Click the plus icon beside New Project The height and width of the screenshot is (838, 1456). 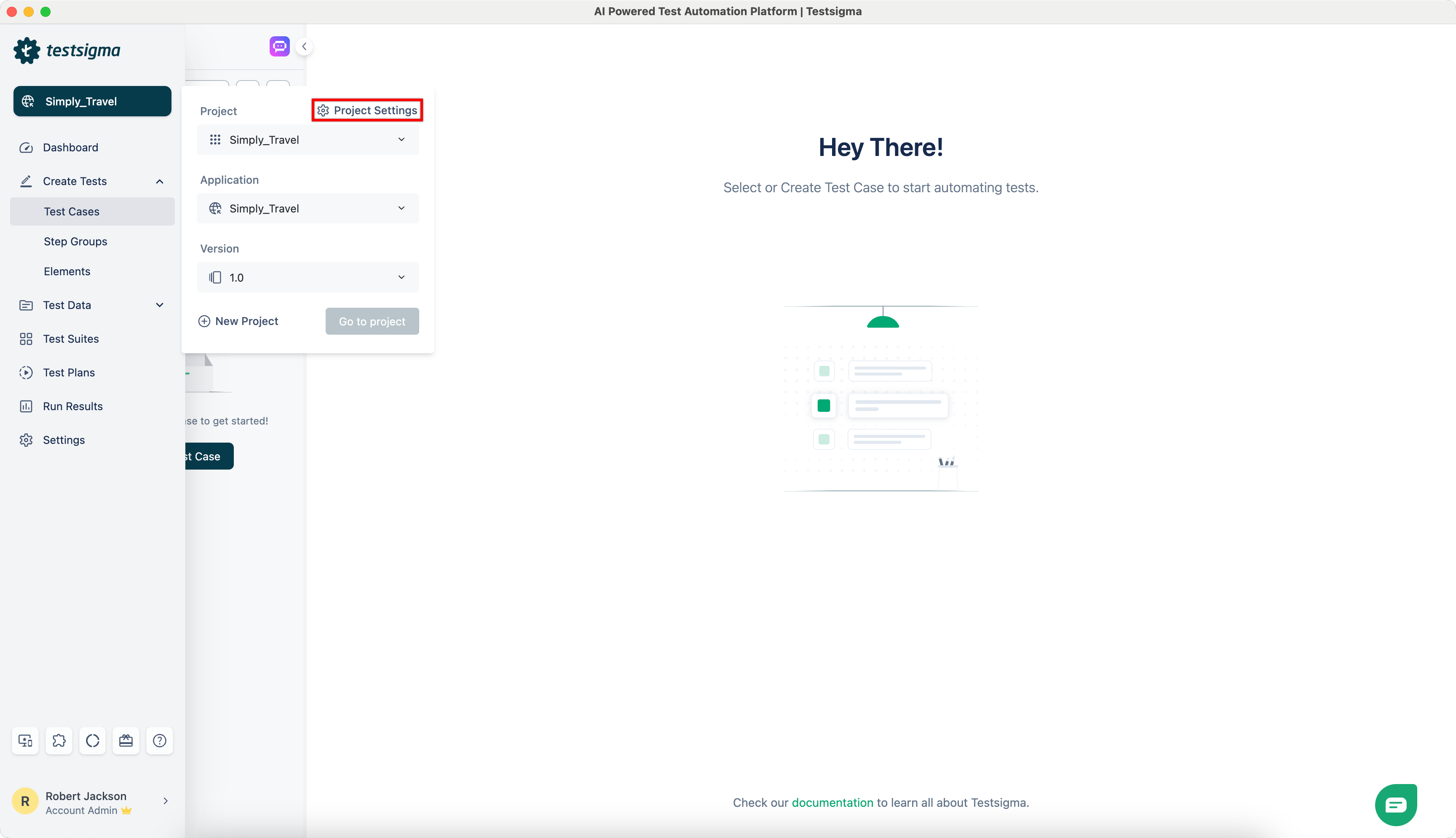pos(204,321)
